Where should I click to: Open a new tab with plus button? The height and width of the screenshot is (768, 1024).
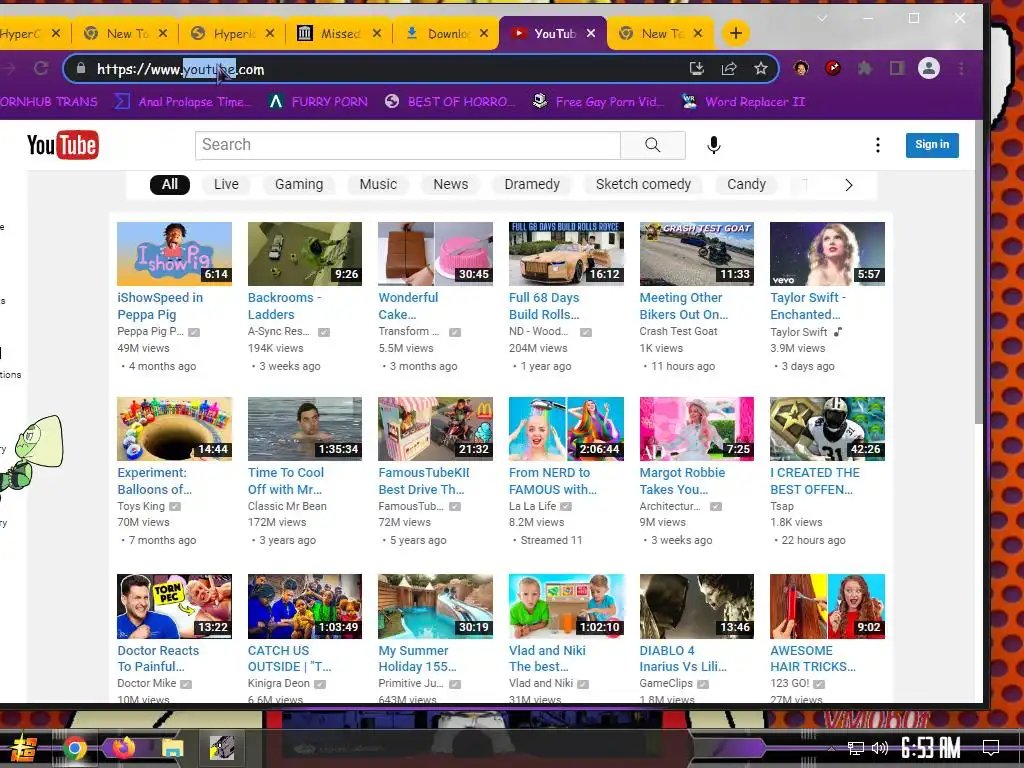coord(735,33)
